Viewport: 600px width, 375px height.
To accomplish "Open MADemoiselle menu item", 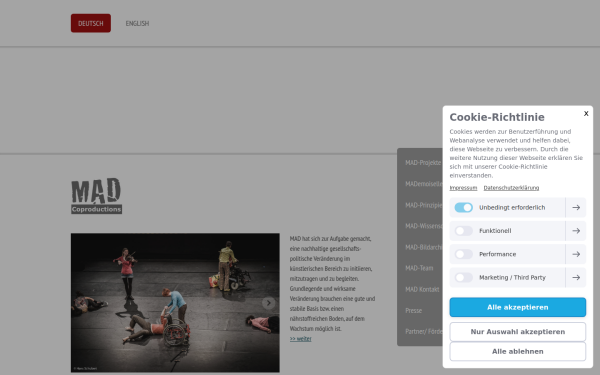I will 424,184.
